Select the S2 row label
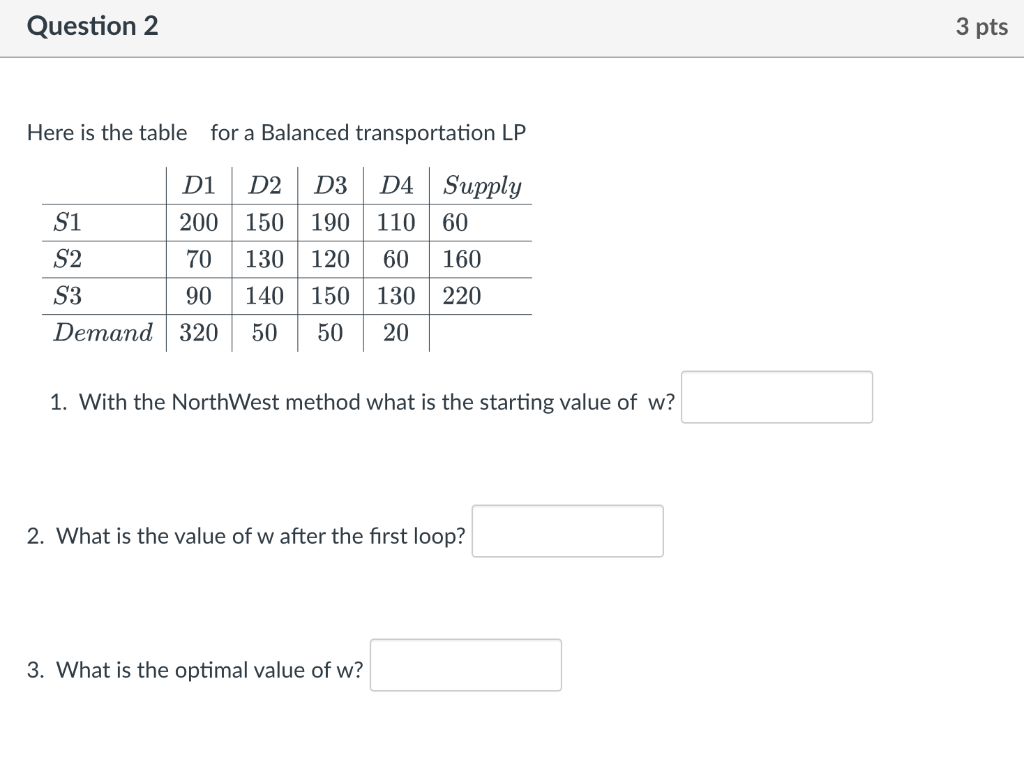 pyautogui.click(x=65, y=259)
